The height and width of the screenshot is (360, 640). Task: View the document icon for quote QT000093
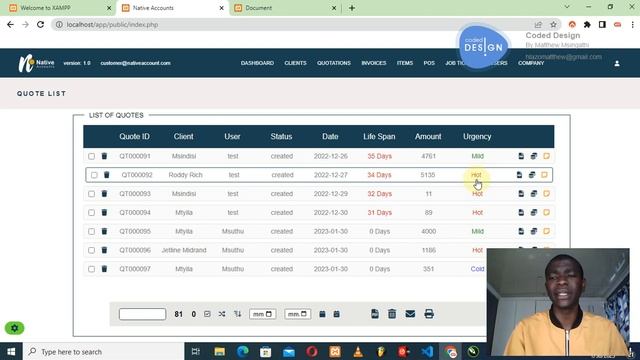[x=521, y=193]
